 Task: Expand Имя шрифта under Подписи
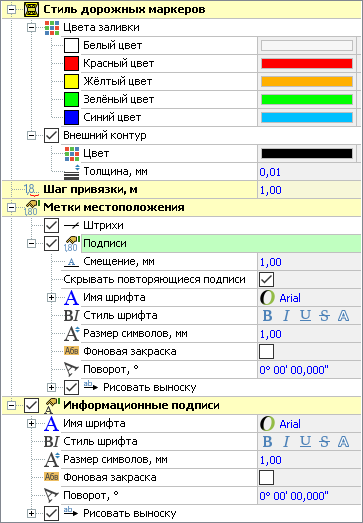coord(51,298)
